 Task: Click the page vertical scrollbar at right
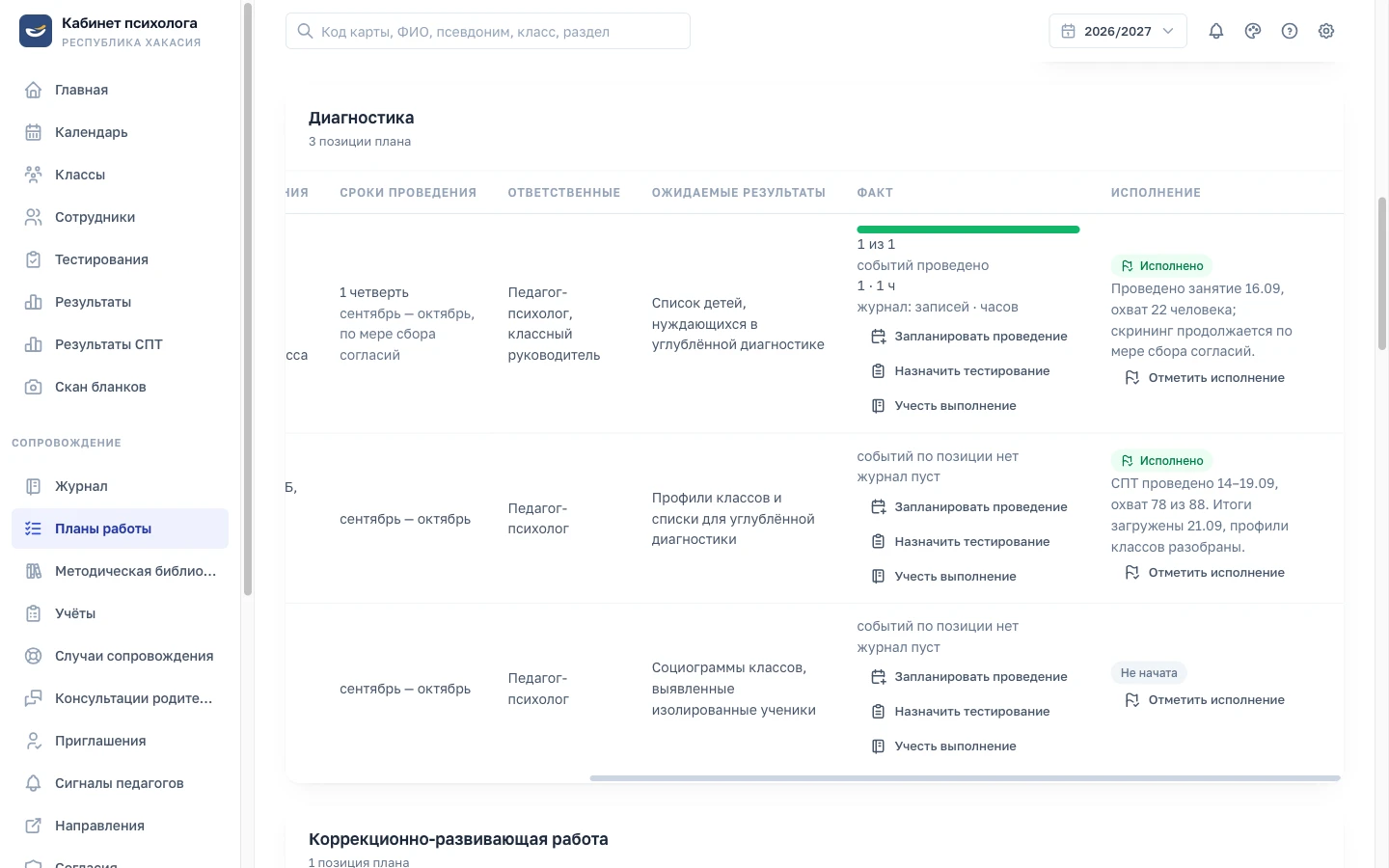(1382, 273)
